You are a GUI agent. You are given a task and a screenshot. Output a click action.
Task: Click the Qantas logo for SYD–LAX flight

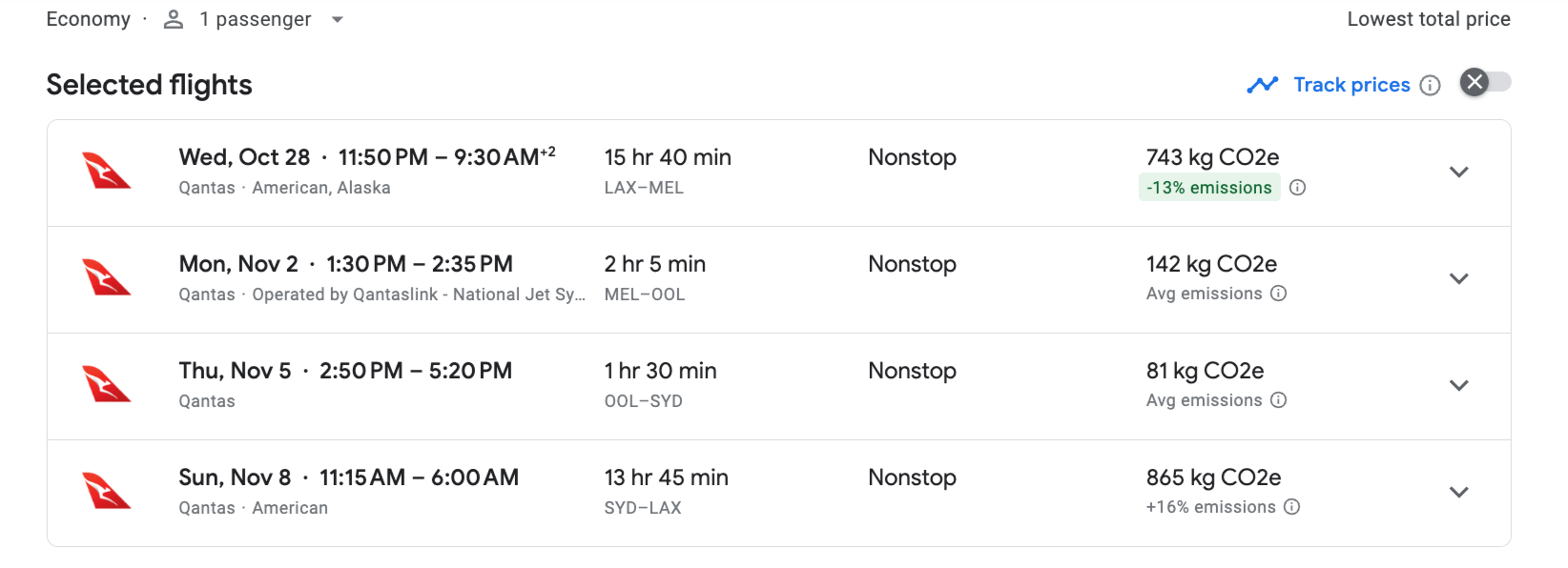(x=107, y=493)
